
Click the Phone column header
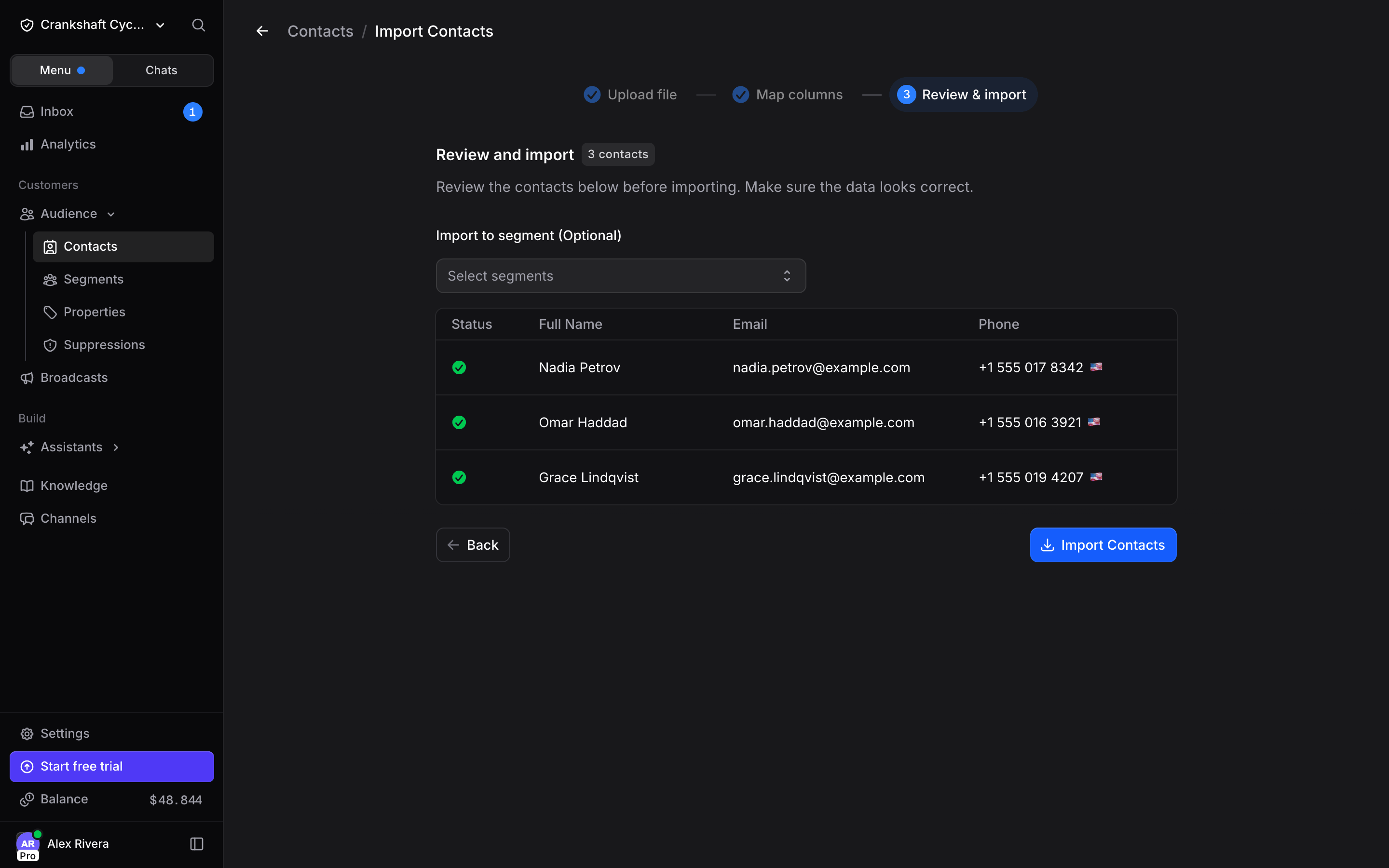click(x=998, y=325)
